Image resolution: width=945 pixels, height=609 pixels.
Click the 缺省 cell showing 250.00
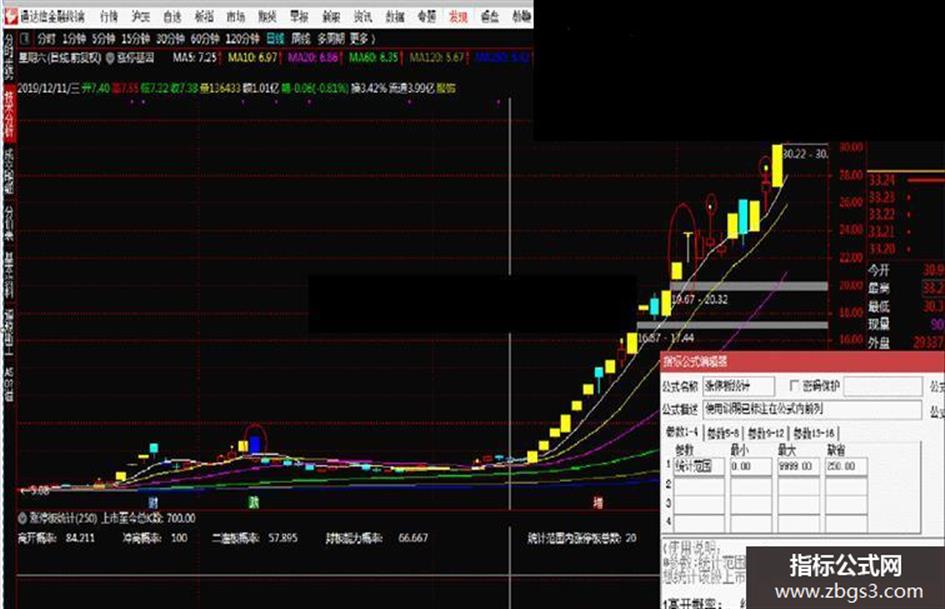pos(846,466)
